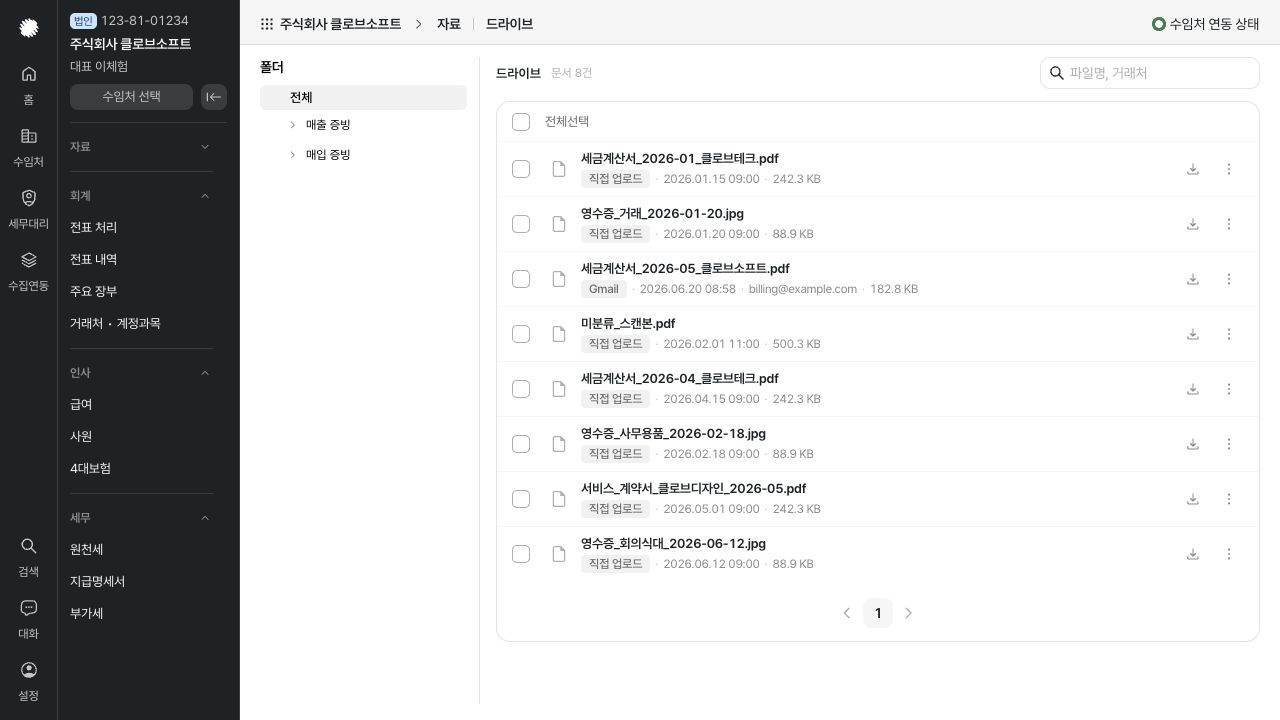Tick the checkbox for 영수증_회의식대_2026-06-12.jpg

click(521, 554)
